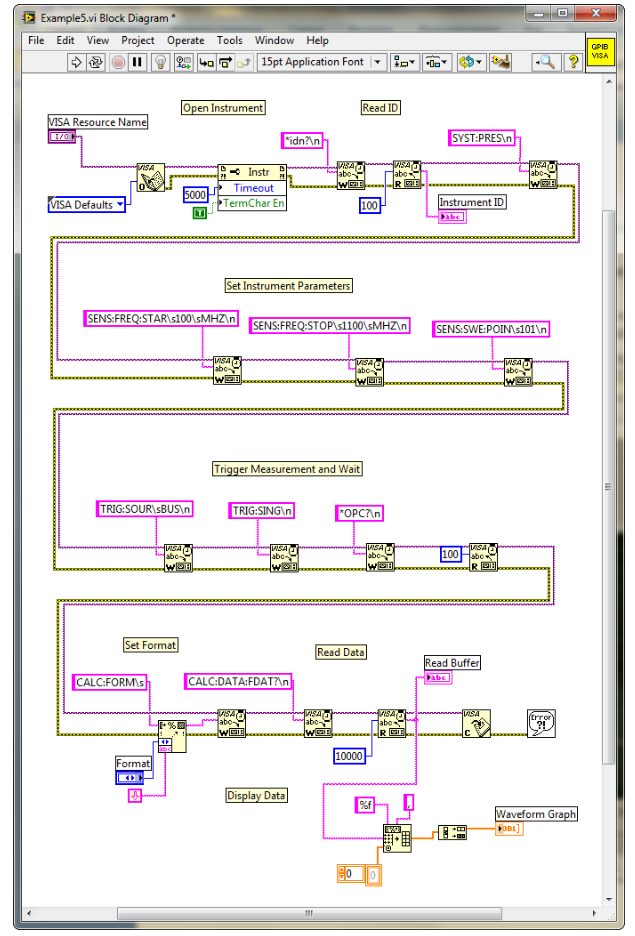635x936 pixels.
Task: Toggle the green True boolean constant
Action: [x=200, y=213]
